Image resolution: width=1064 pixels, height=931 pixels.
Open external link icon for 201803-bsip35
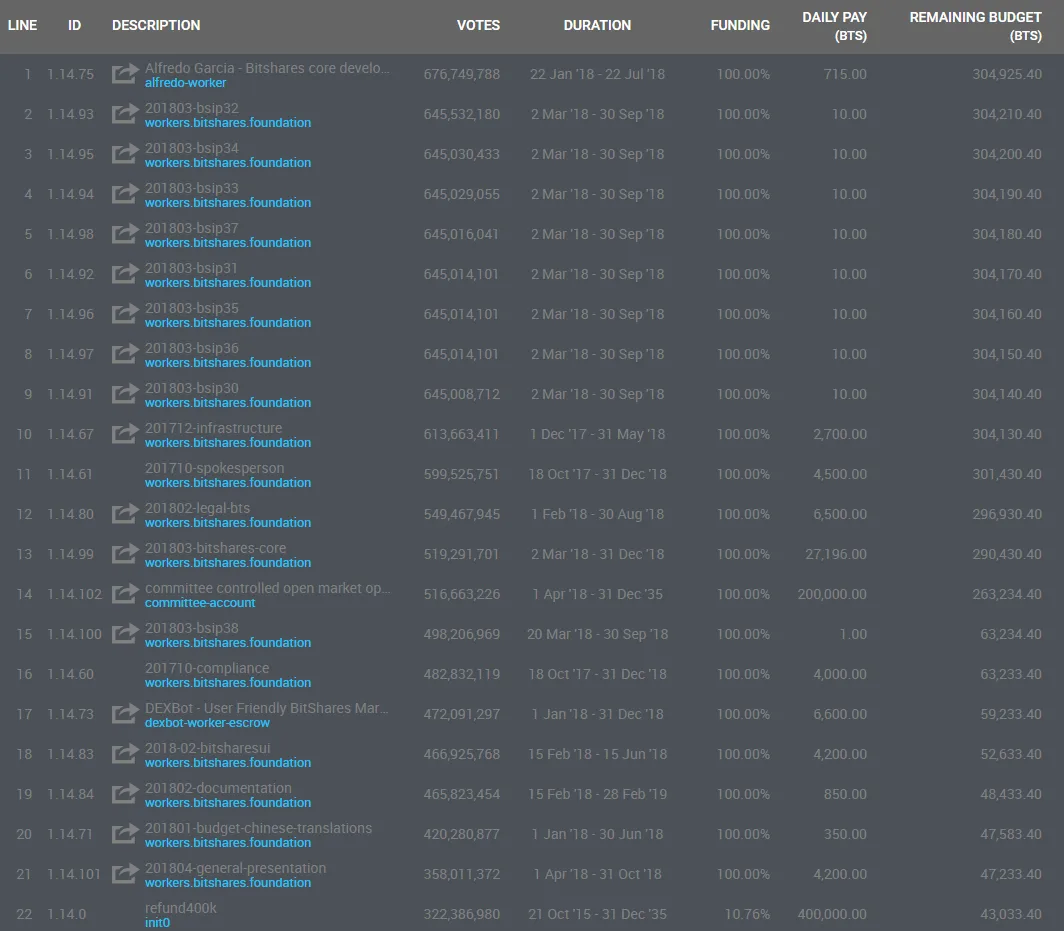pyautogui.click(x=125, y=314)
